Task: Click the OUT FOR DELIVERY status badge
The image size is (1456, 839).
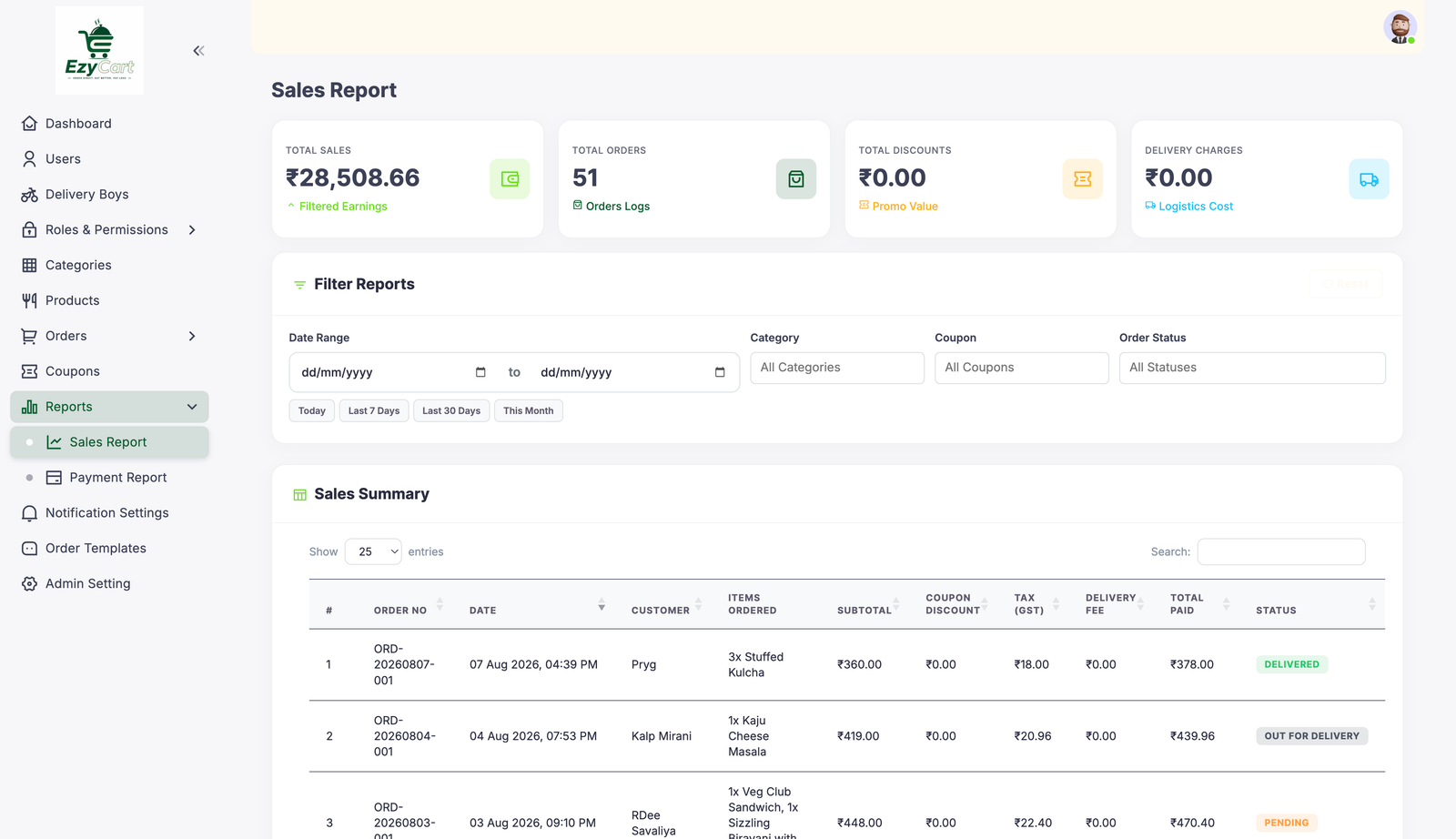Action: pos(1311,736)
